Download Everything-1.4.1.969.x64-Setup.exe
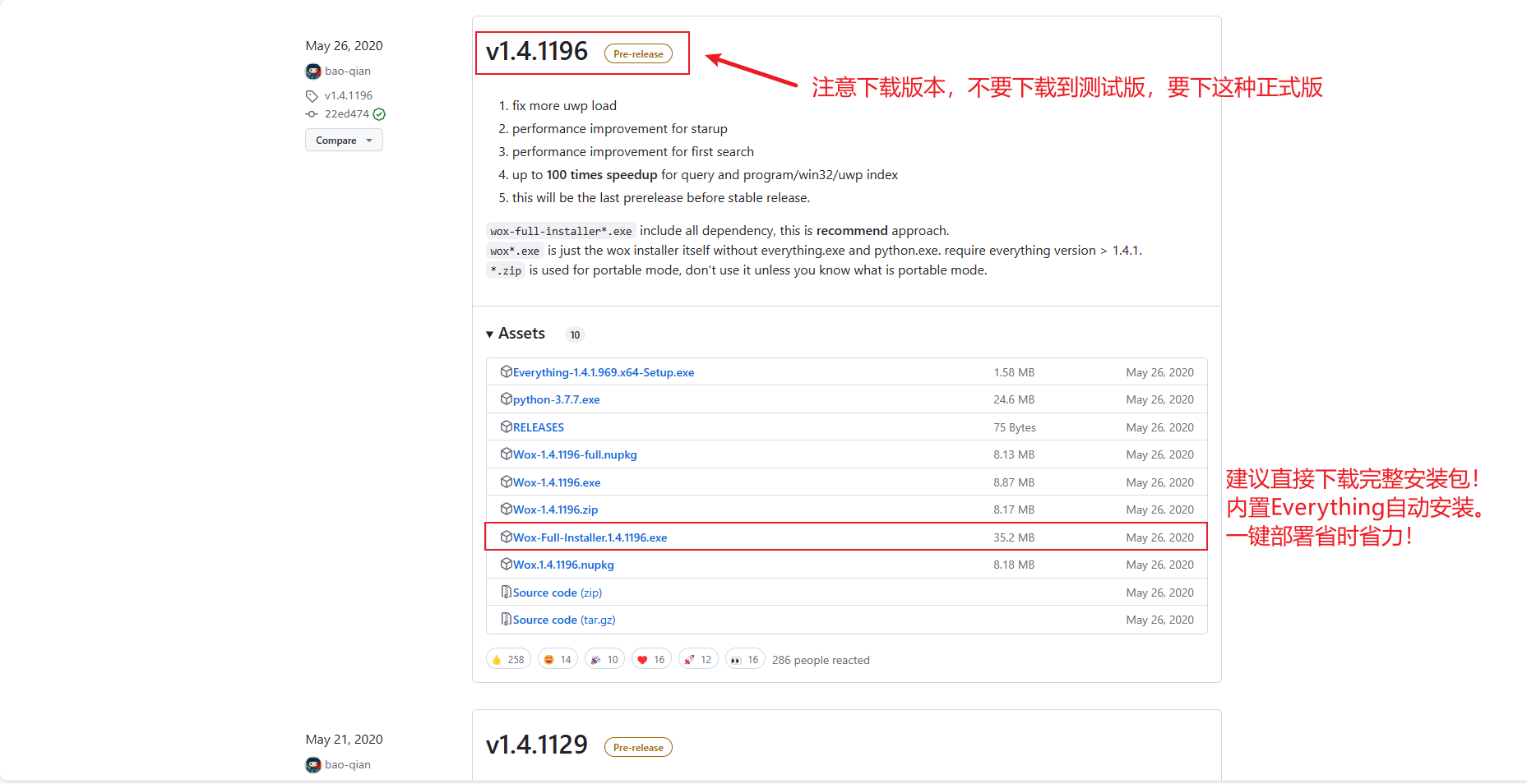This screenshot has height=784, width=1527. (604, 372)
